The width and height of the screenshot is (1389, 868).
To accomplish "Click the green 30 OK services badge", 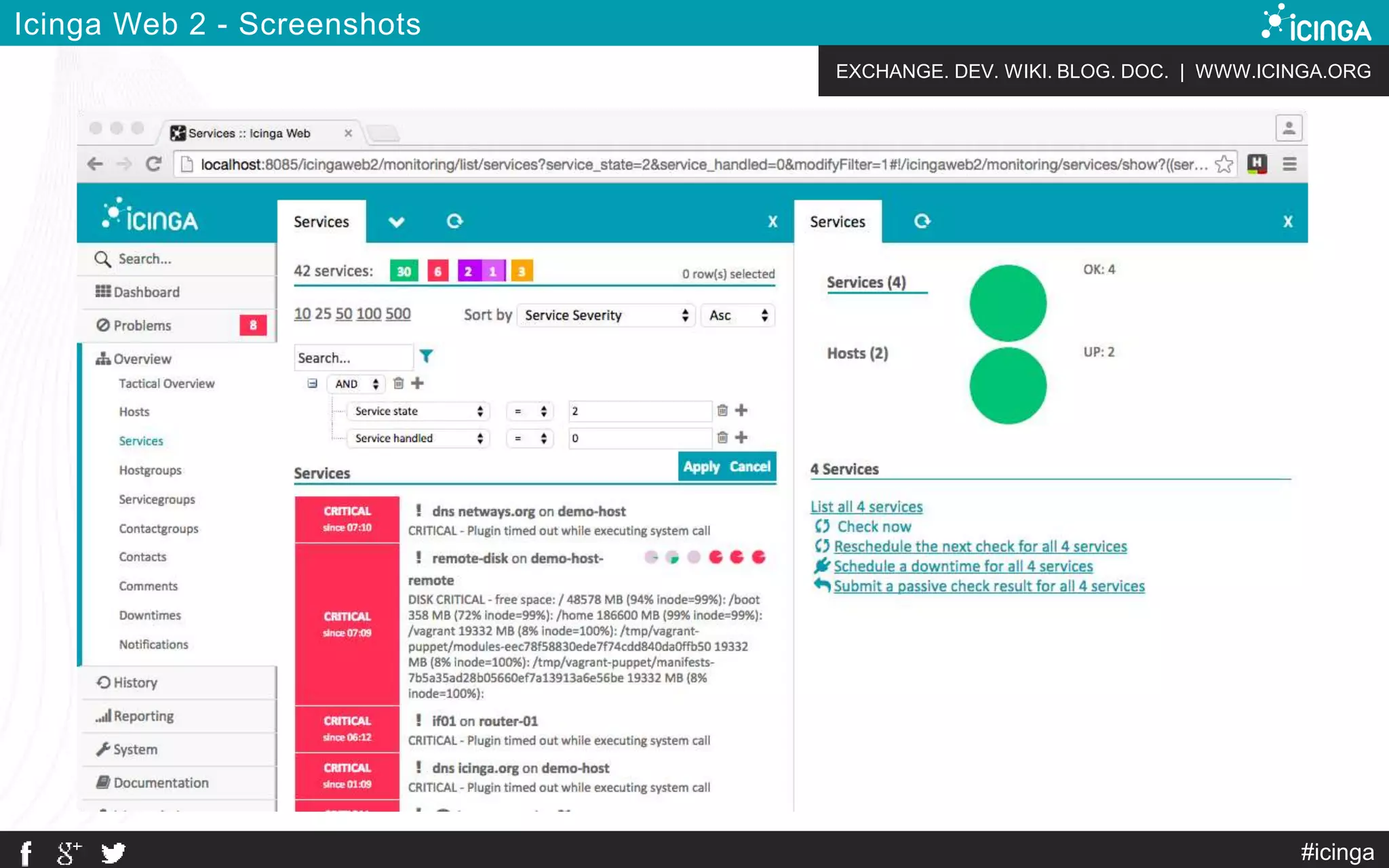I will tap(404, 271).
